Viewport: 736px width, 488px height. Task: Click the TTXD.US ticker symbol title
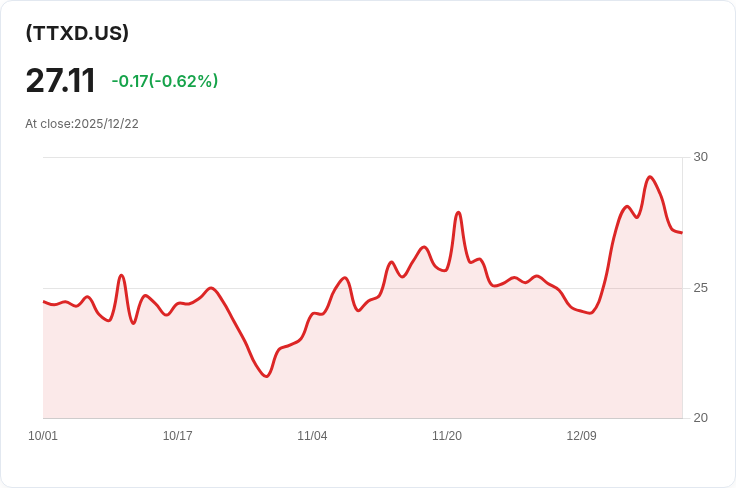pos(77,33)
